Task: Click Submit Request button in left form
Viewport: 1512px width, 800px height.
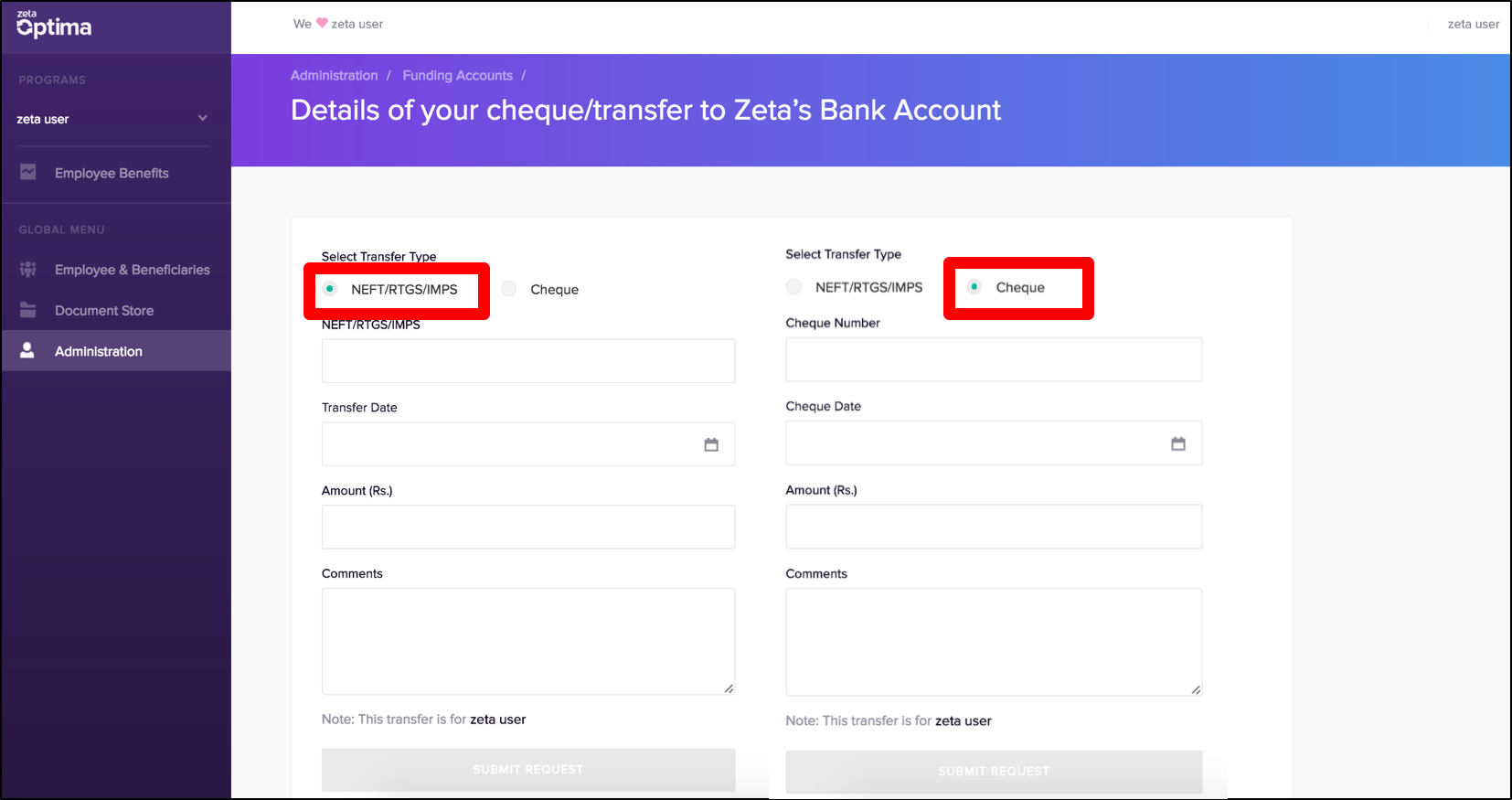Action: (528, 770)
